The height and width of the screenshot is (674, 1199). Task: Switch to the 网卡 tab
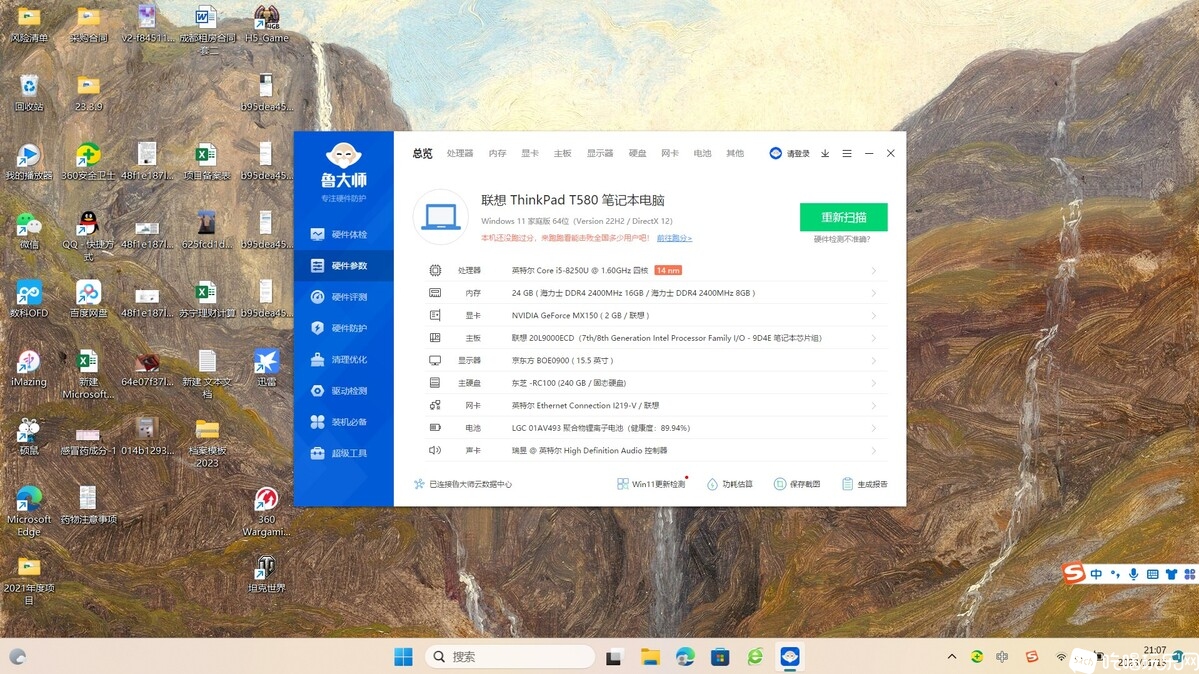click(x=670, y=154)
